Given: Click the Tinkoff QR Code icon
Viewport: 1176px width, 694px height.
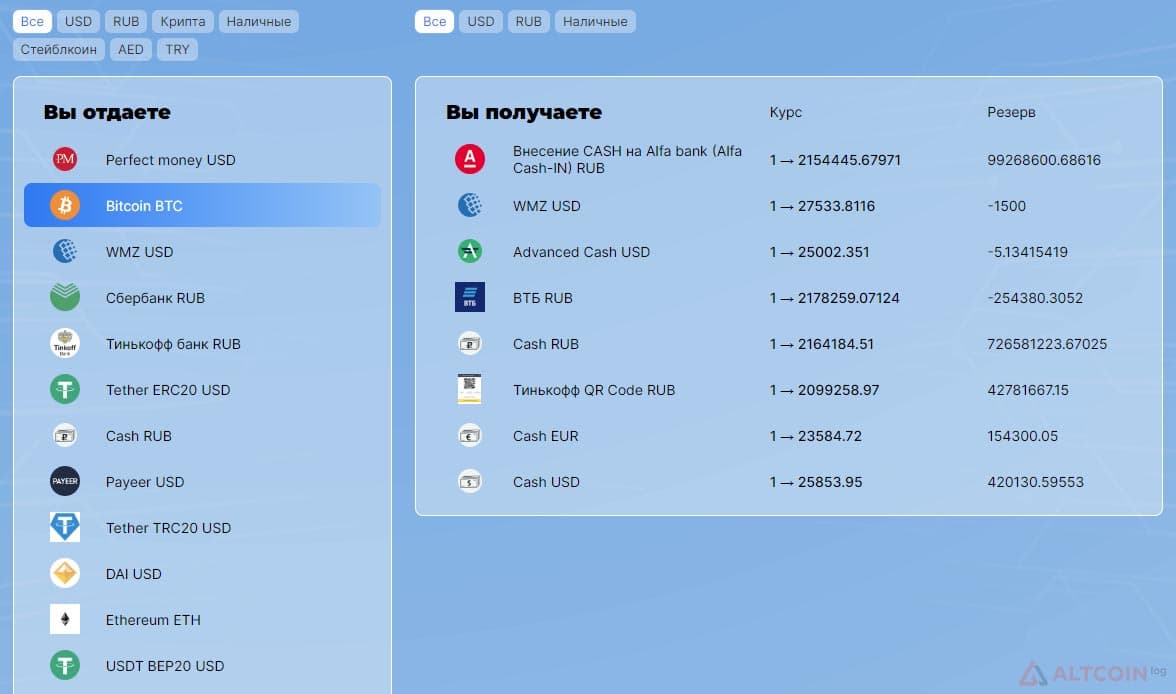Looking at the screenshot, I should coord(470,389).
